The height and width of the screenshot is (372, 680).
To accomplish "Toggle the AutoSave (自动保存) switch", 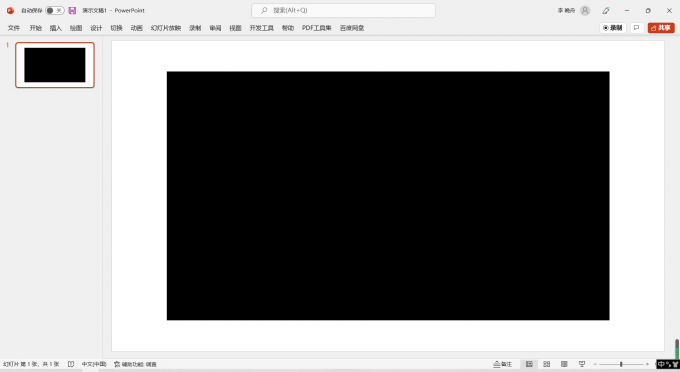I will [55, 10].
